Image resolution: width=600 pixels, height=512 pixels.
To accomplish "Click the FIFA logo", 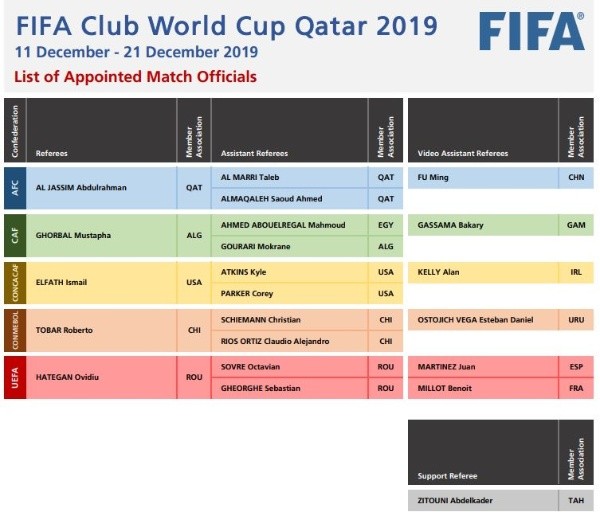I will 530,31.
